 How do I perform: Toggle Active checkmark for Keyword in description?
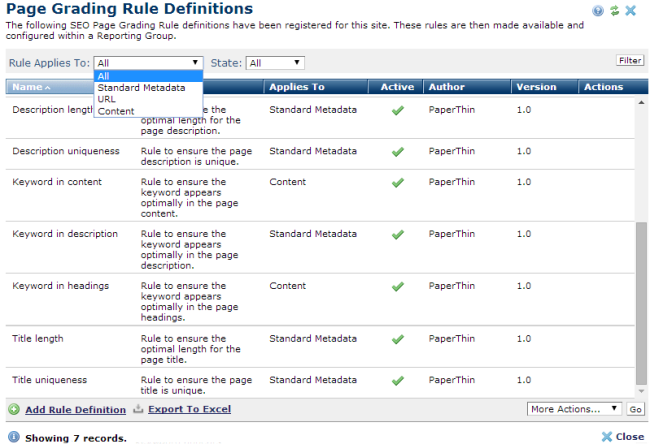point(397,235)
